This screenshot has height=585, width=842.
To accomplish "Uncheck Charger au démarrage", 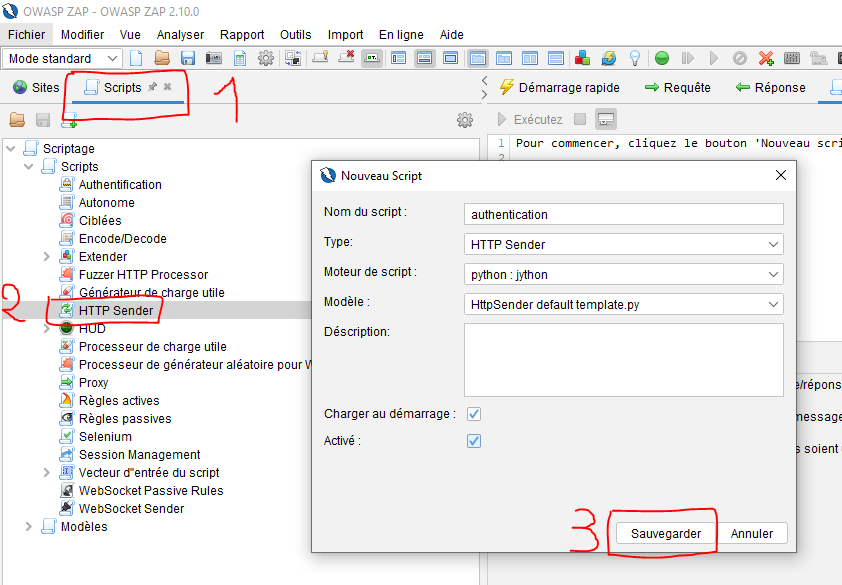I will click(x=473, y=413).
